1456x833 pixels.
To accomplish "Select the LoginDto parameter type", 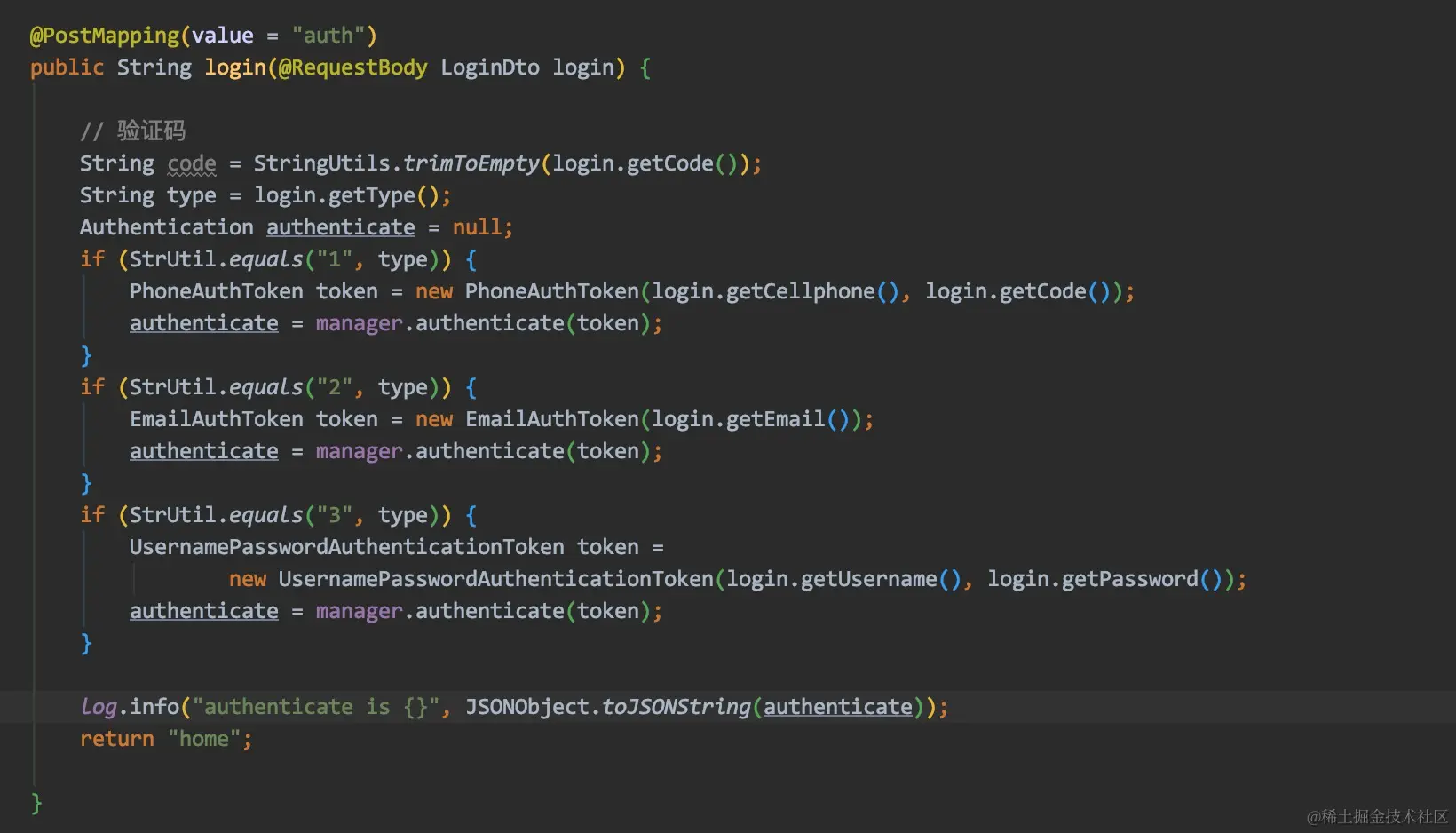I will (x=490, y=67).
